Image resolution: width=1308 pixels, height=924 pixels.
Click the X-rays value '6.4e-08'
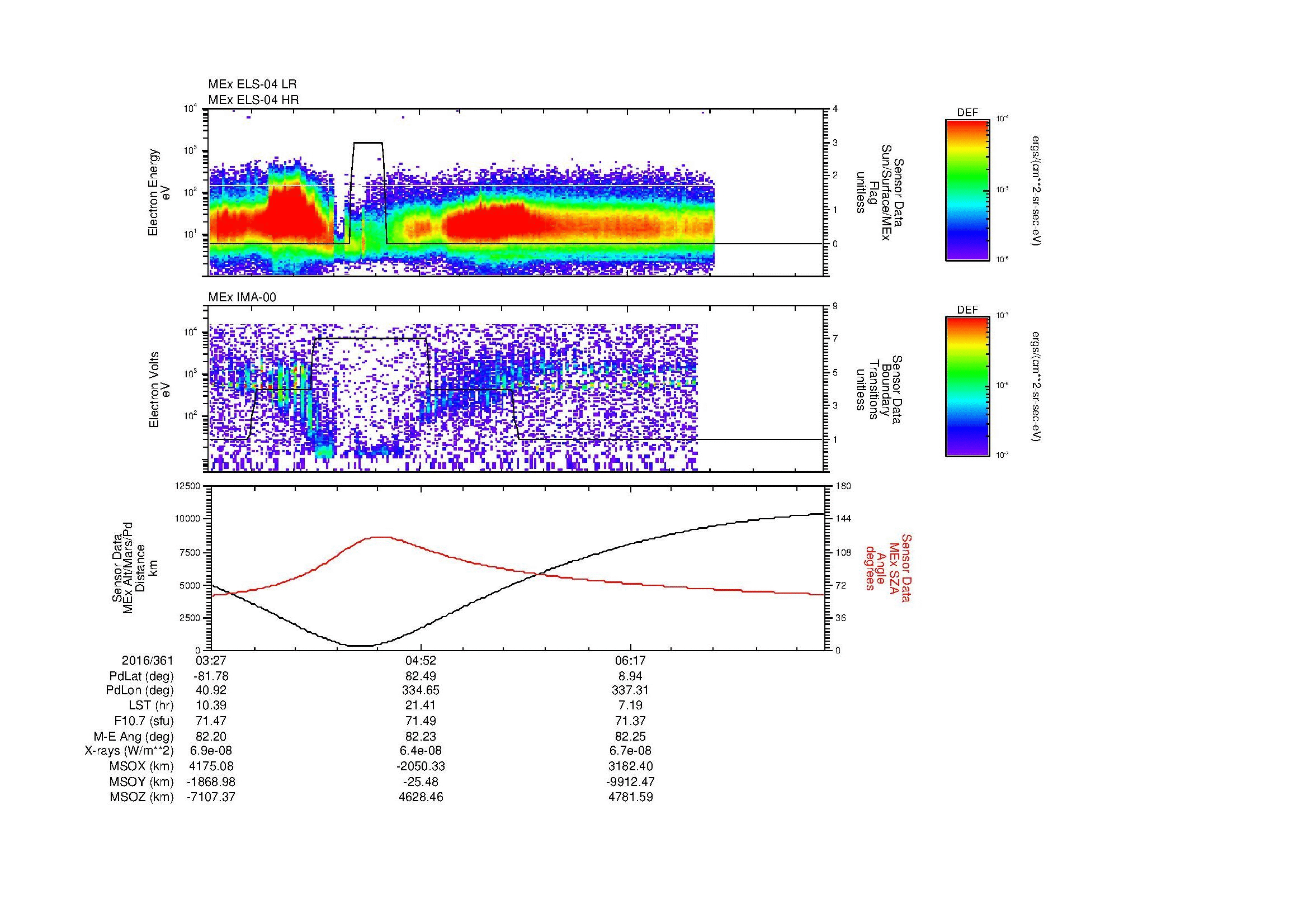pos(421,751)
